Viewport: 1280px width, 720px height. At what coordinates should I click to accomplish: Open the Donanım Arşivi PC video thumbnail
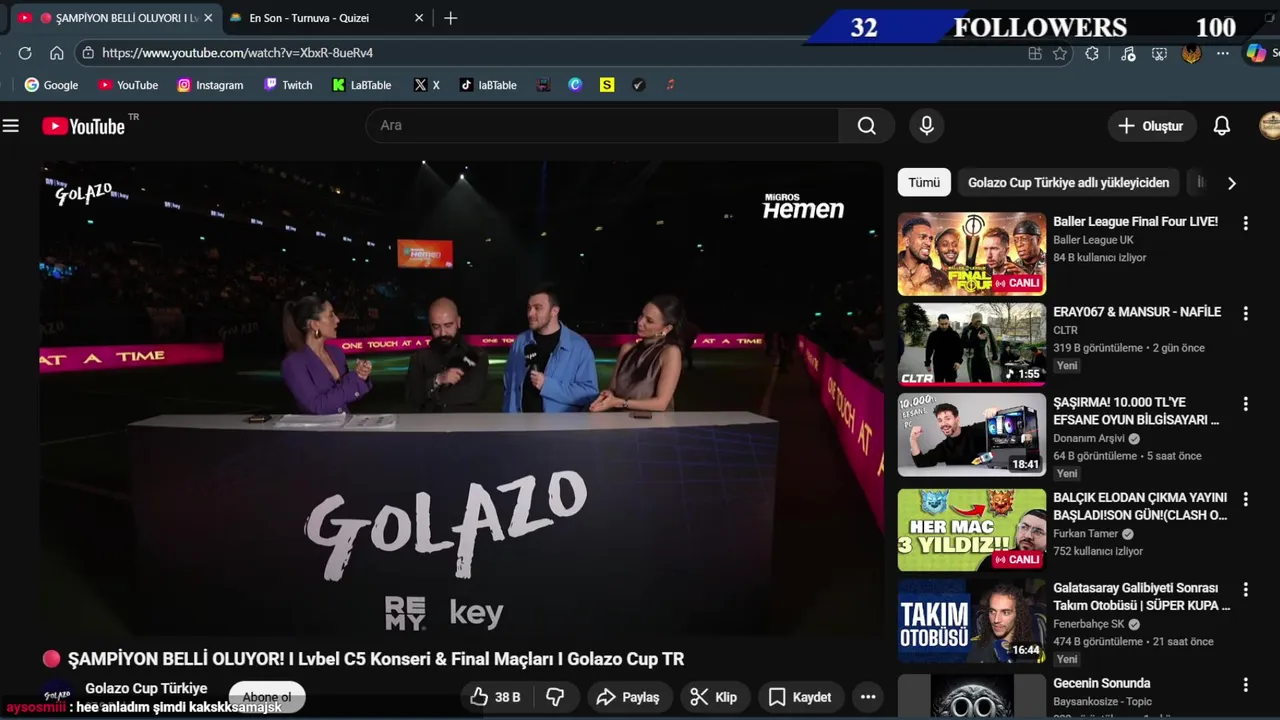coord(971,435)
